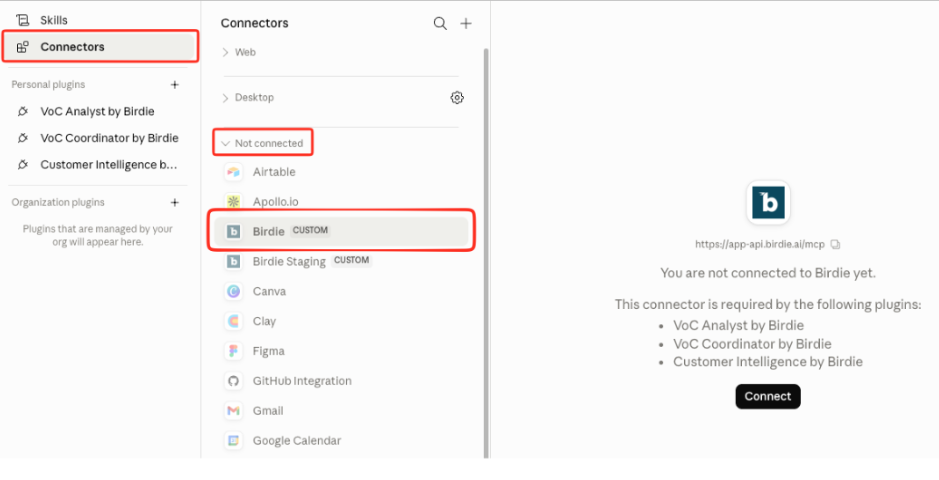Viewport: 939px width, 480px height.
Task: Select the Gmail connector
Action: point(341,411)
